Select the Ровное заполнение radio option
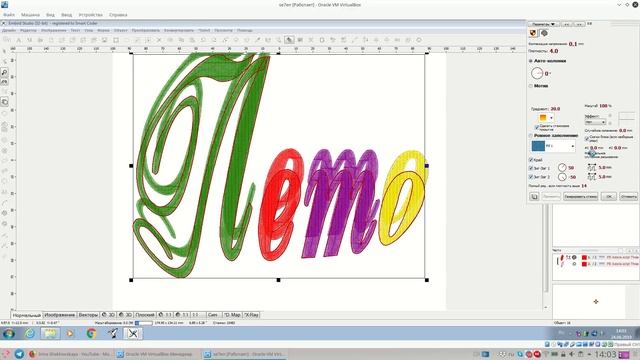This screenshot has width=640, height=360. click(x=531, y=136)
